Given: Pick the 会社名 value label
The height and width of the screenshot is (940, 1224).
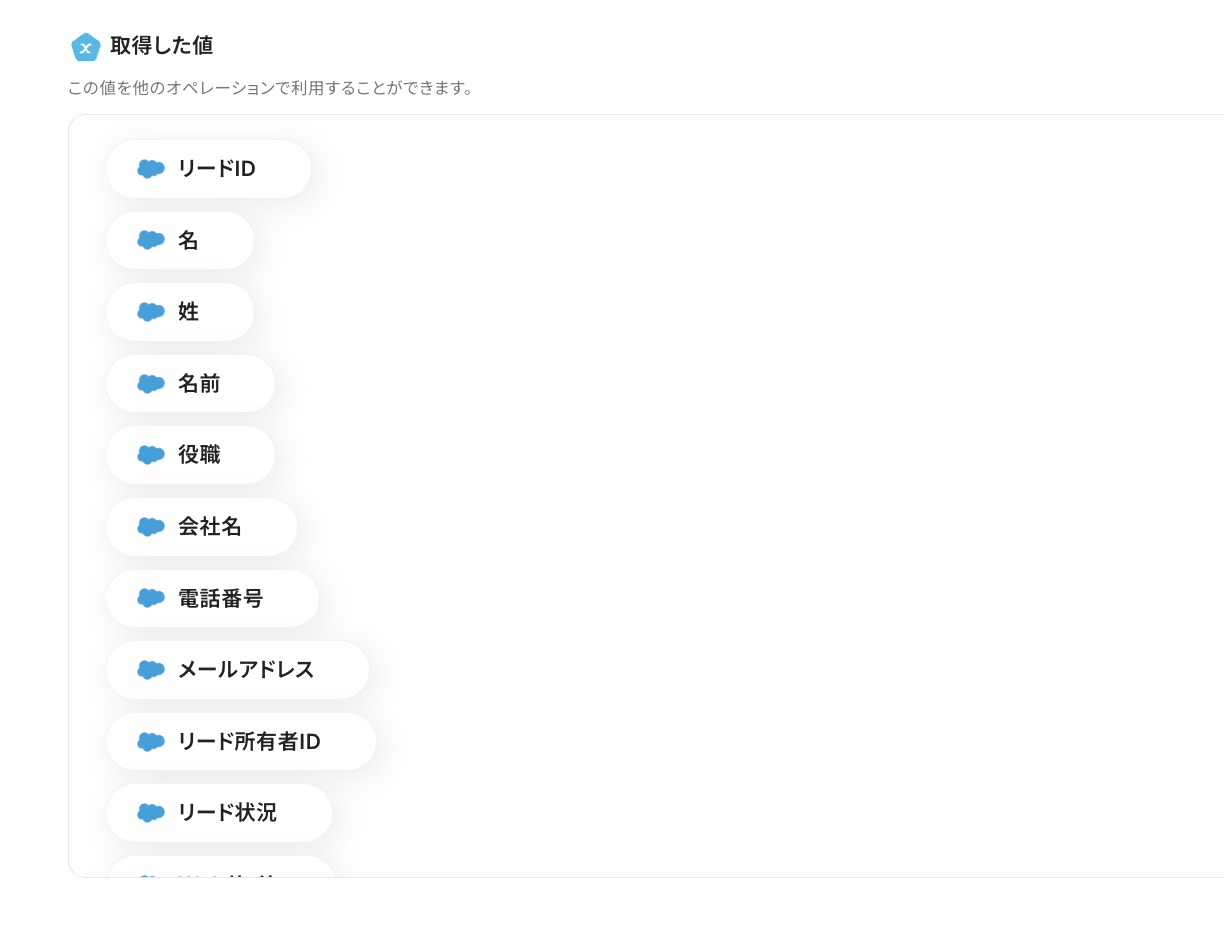Looking at the screenshot, I should [x=210, y=527].
